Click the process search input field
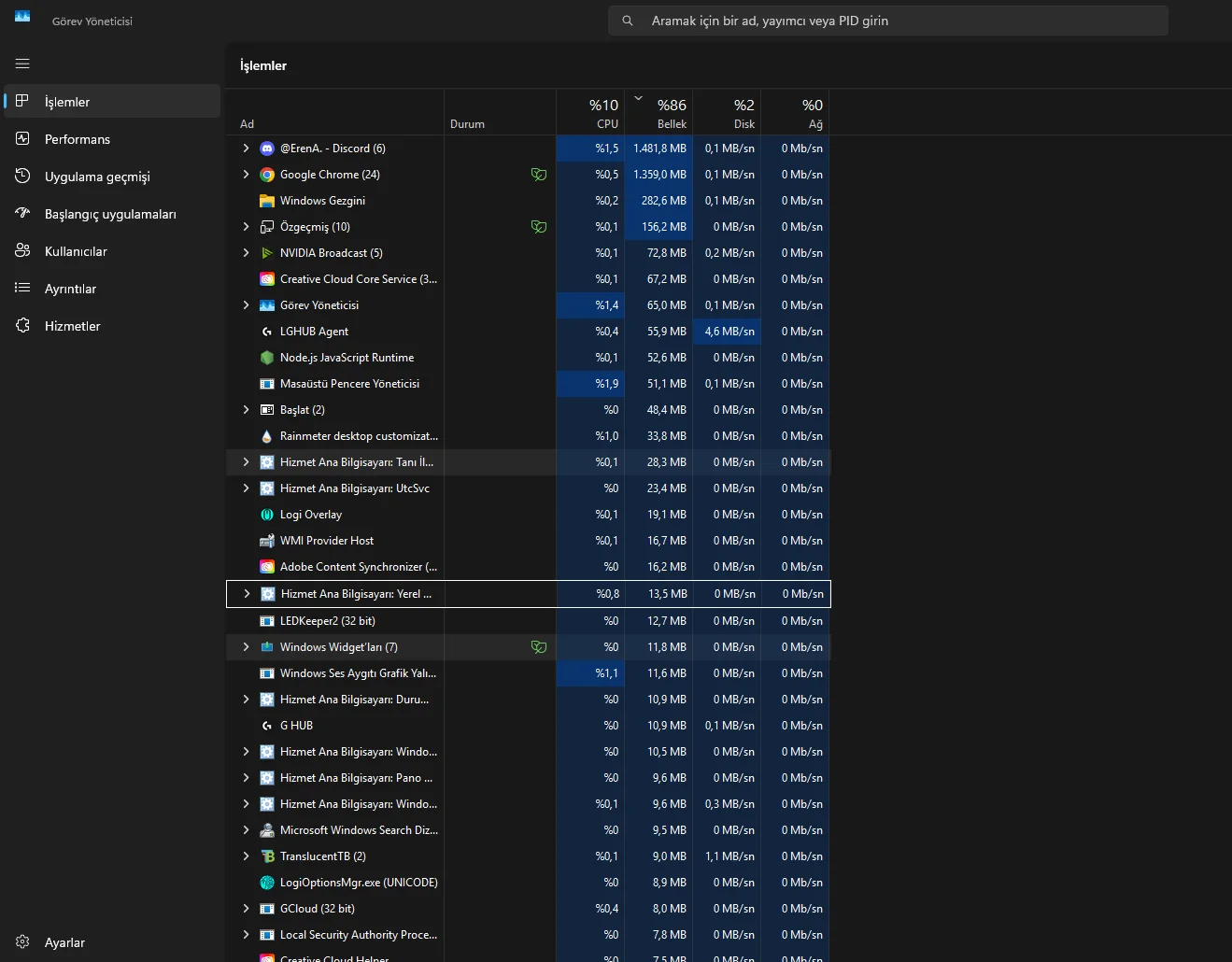Image resolution: width=1232 pixels, height=962 pixels. point(887,21)
